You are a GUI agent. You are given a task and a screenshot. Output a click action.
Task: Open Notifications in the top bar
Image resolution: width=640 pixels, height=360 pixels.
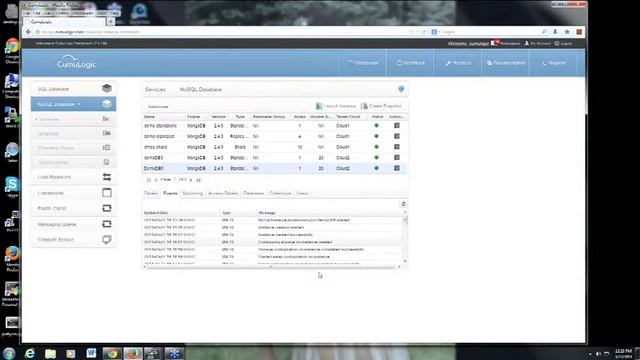[506, 43]
